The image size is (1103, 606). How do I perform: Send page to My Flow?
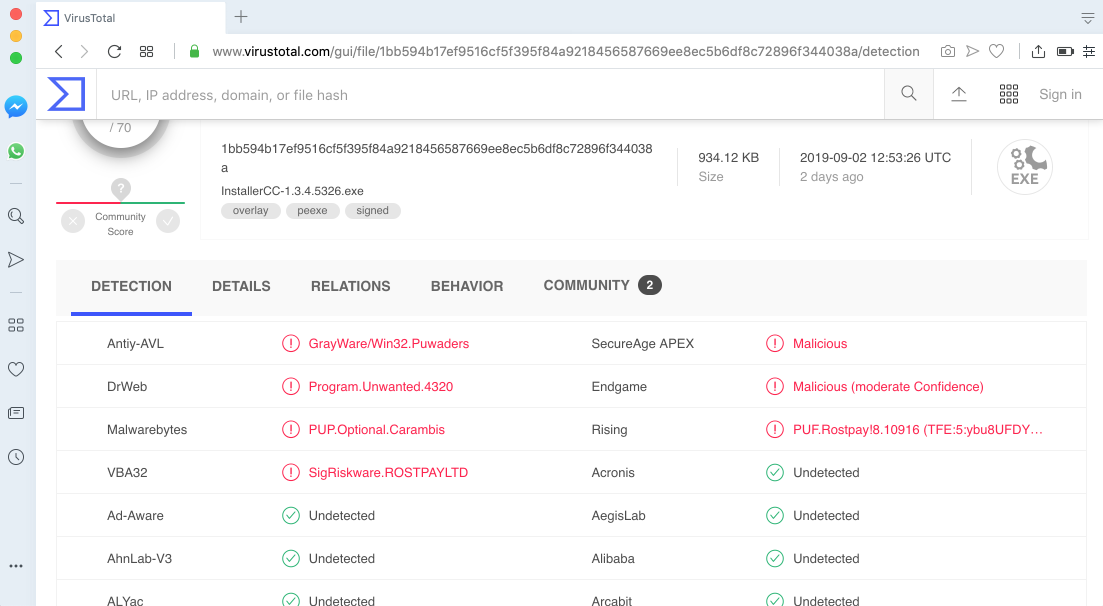[x=972, y=51]
